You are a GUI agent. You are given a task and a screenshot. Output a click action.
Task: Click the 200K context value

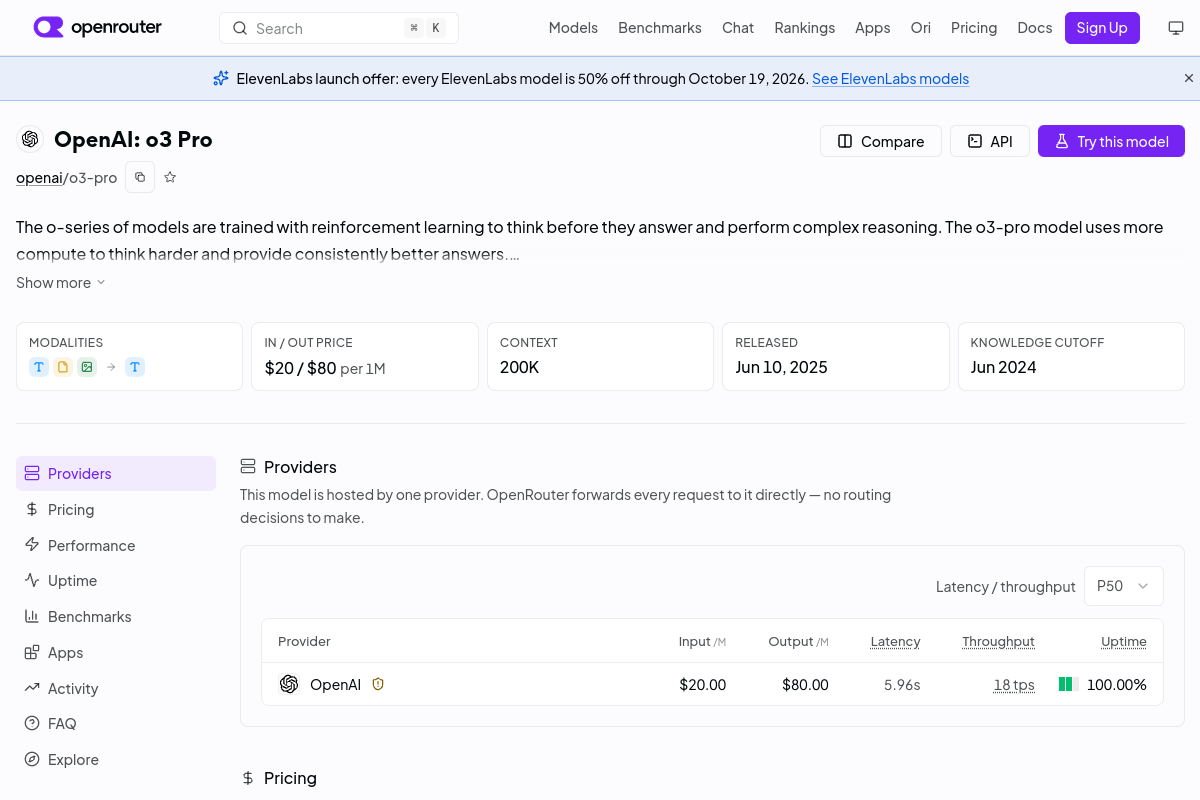click(x=520, y=367)
